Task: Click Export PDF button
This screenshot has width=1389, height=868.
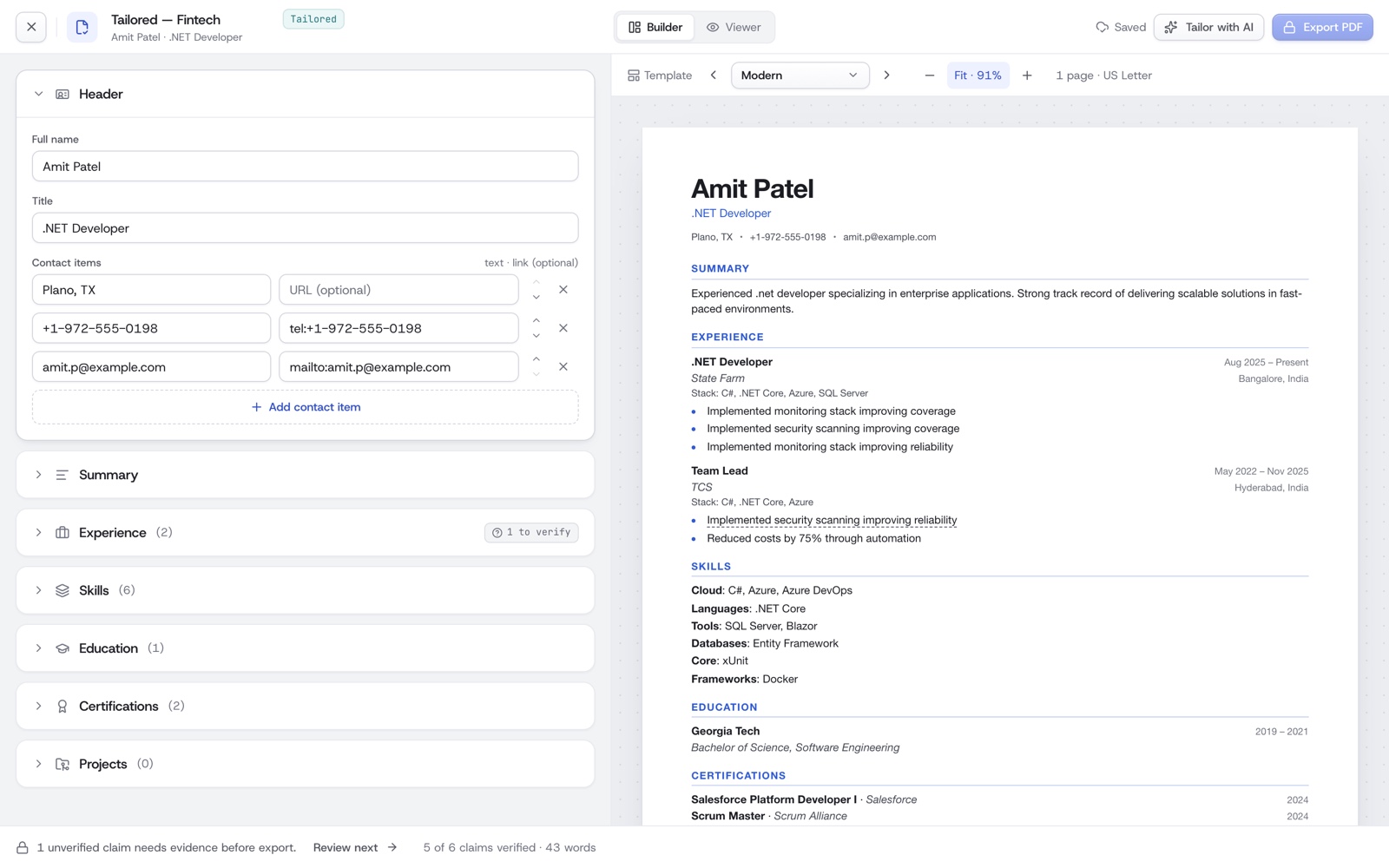Action: 1322,27
